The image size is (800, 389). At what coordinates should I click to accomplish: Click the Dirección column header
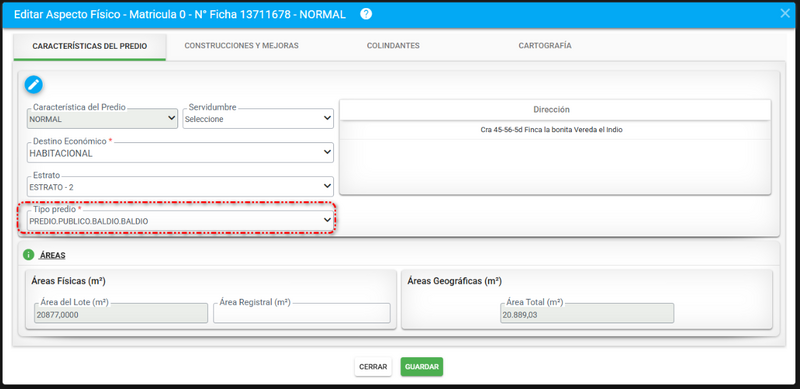click(x=552, y=110)
